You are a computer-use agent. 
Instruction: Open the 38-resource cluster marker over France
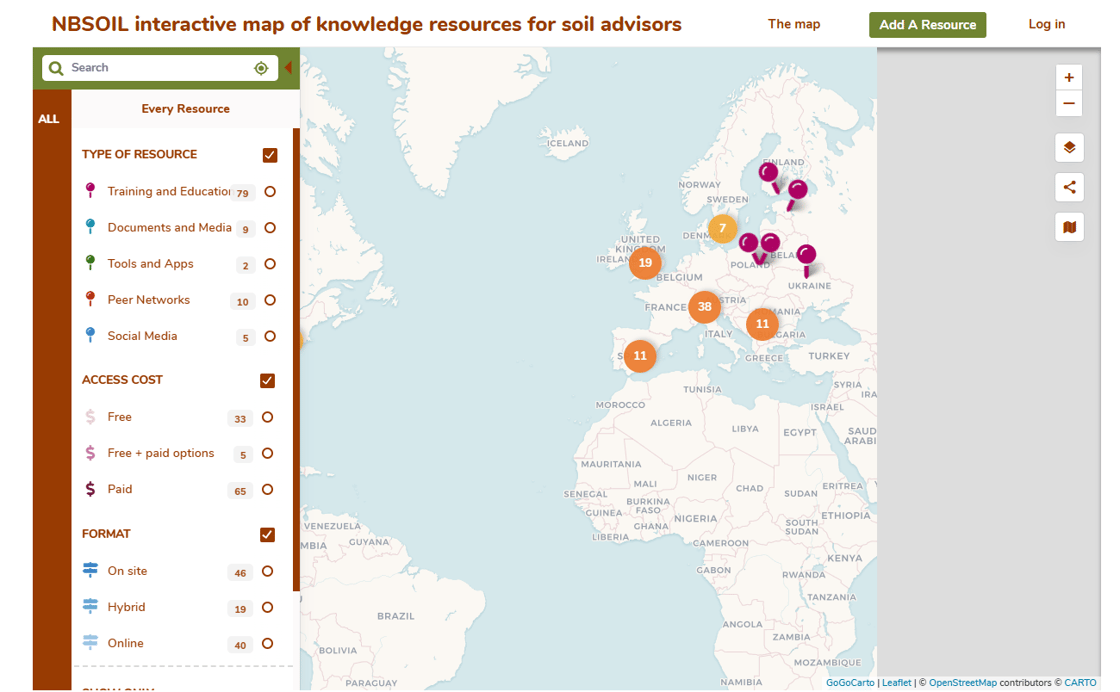click(704, 307)
